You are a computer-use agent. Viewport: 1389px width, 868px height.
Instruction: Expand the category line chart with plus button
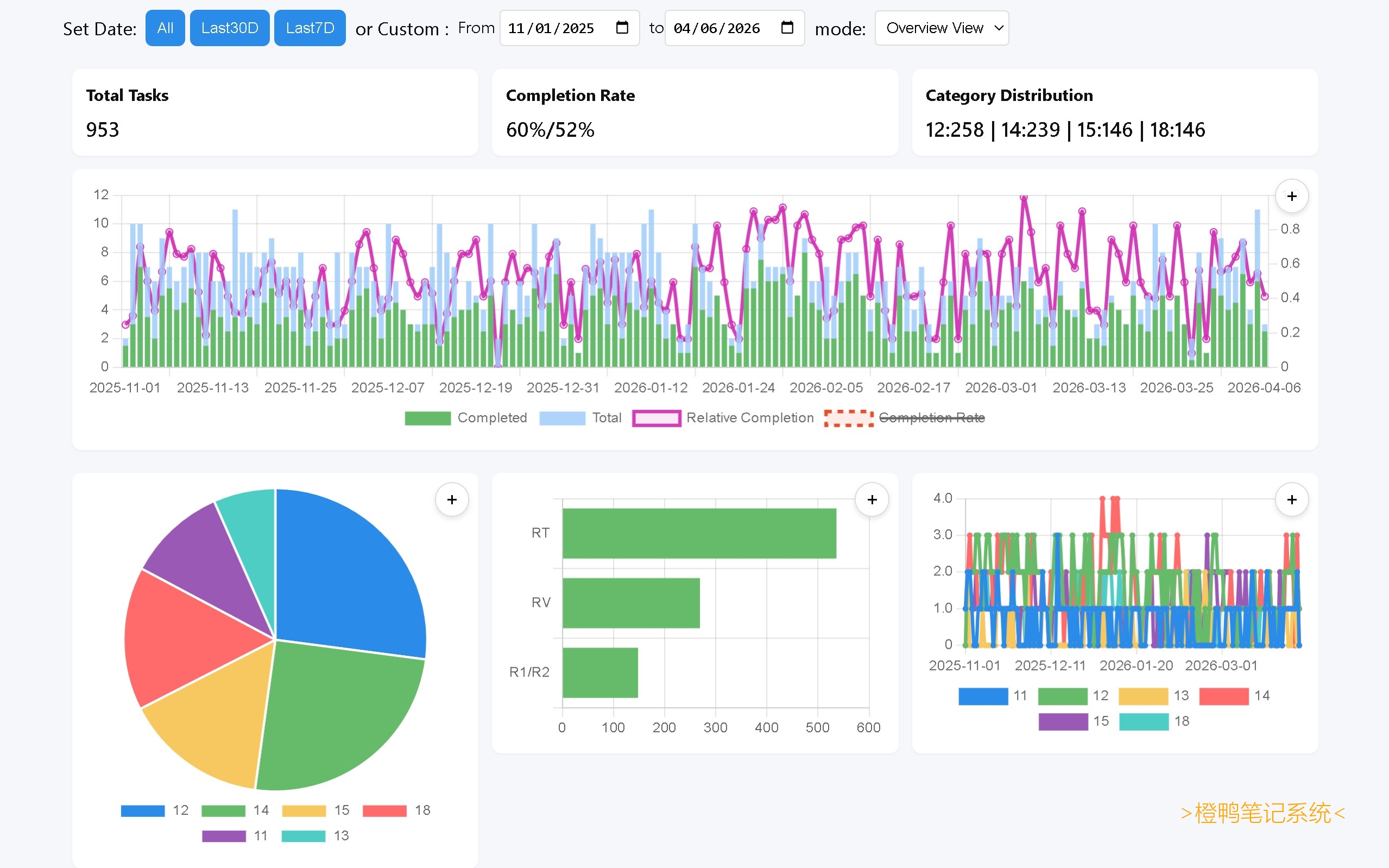click(1291, 499)
